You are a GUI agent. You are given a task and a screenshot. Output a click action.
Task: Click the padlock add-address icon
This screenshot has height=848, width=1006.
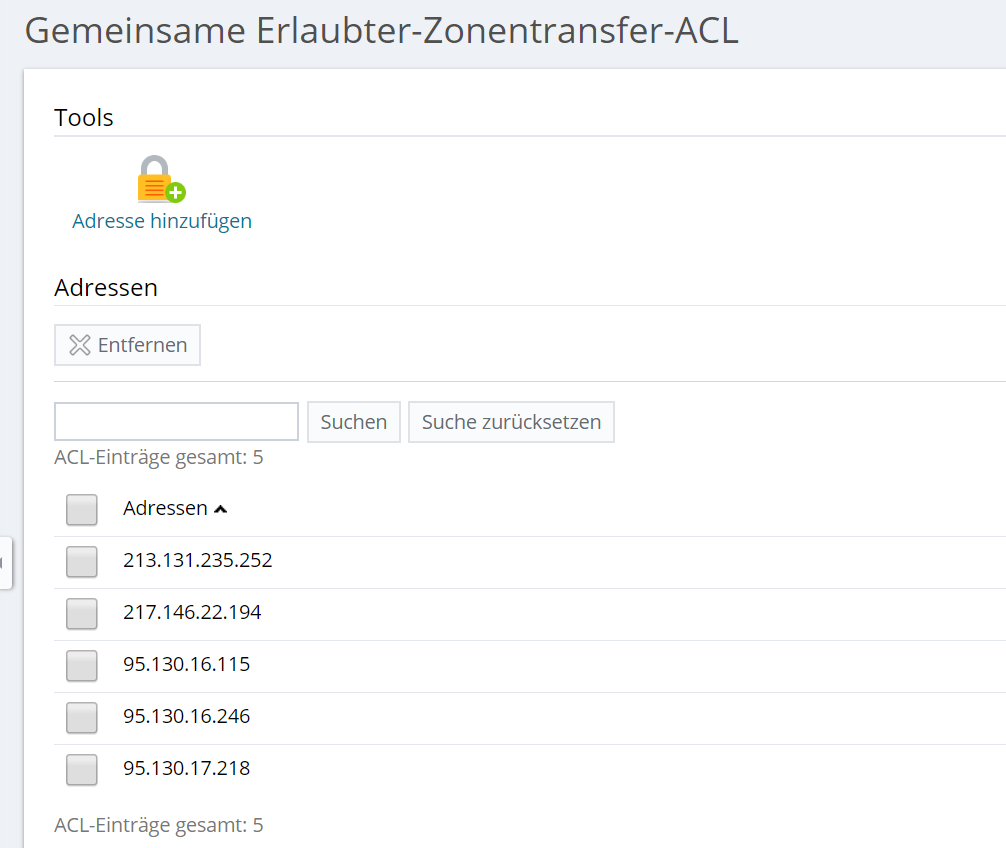tap(161, 179)
